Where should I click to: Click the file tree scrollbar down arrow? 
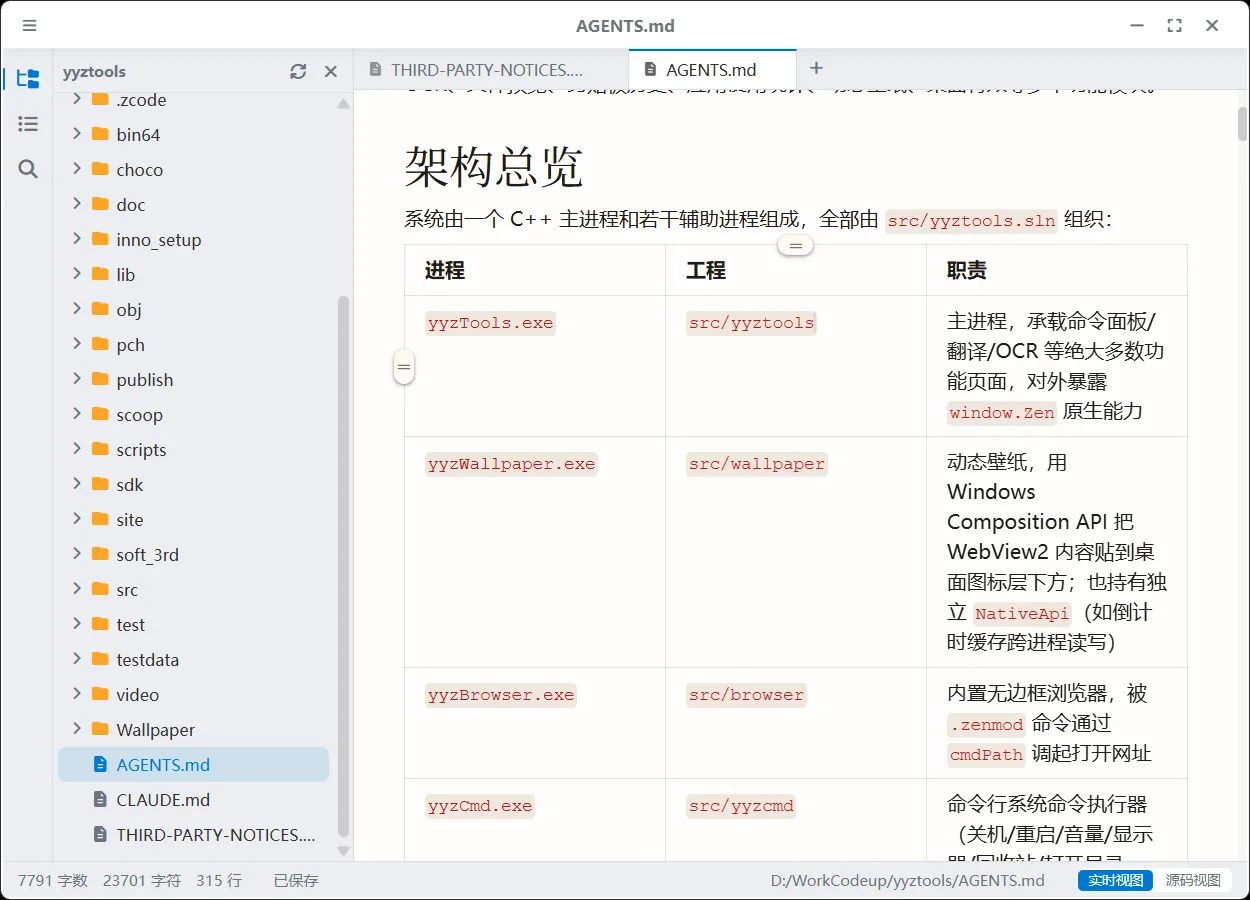click(343, 851)
